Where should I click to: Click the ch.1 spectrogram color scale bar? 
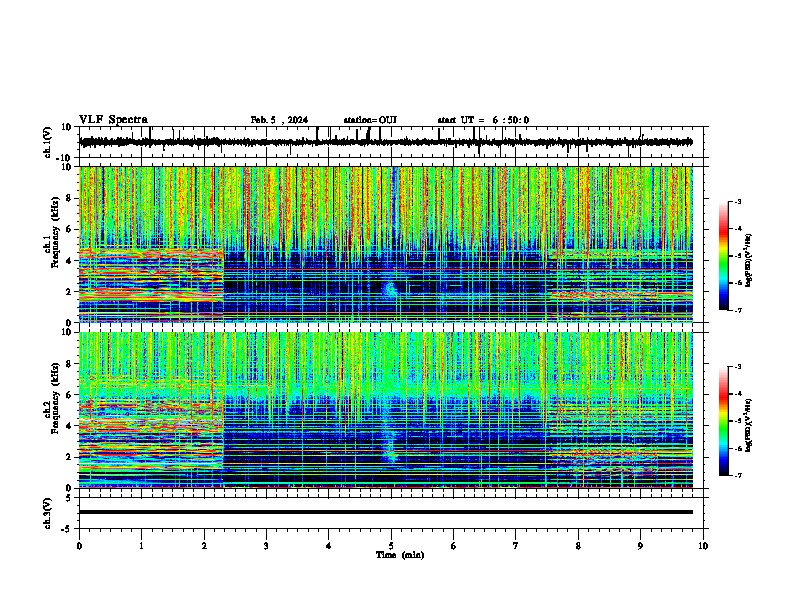[x=724, y=256]
